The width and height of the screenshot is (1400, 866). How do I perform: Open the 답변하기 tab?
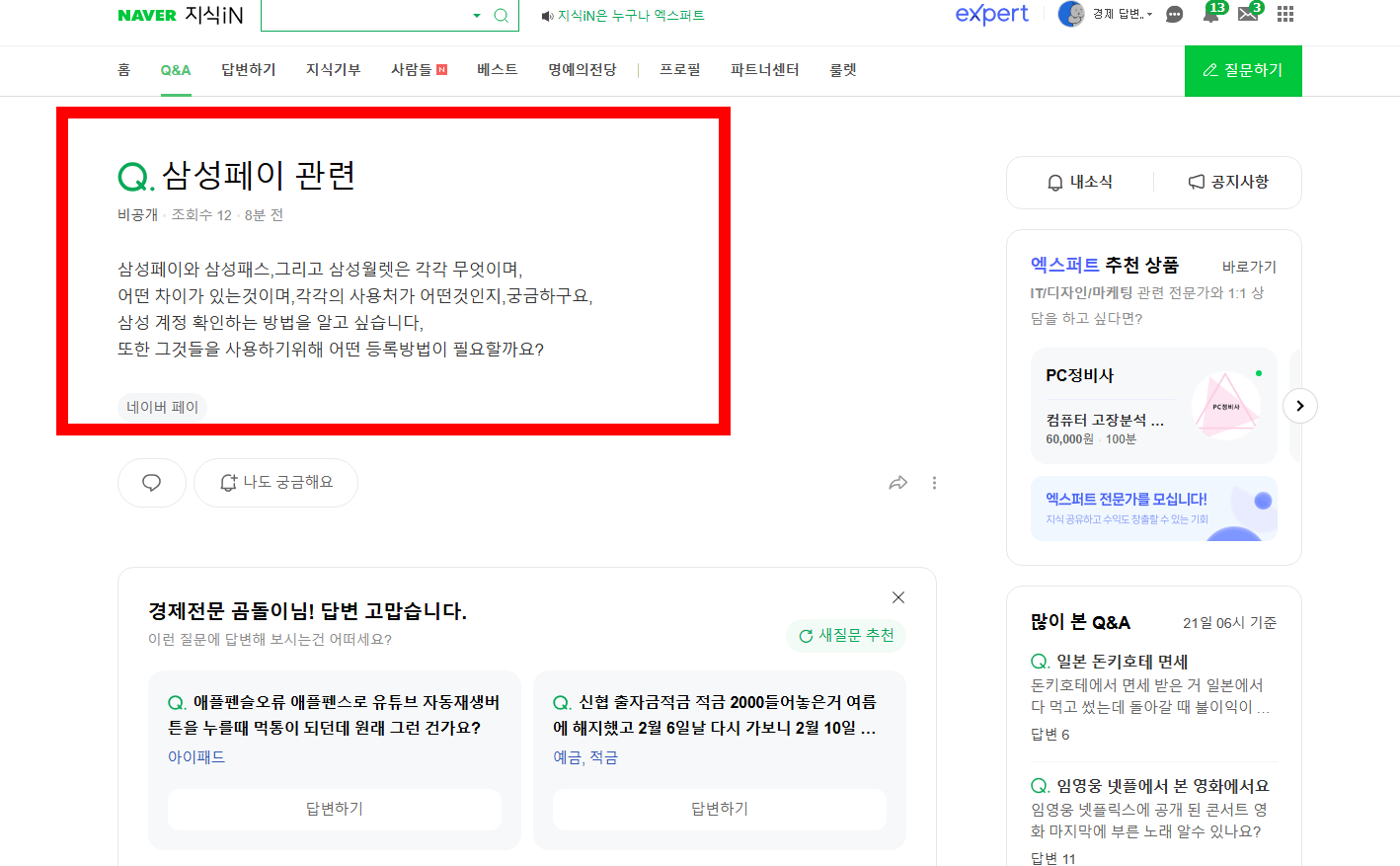(x=249, y=70)
